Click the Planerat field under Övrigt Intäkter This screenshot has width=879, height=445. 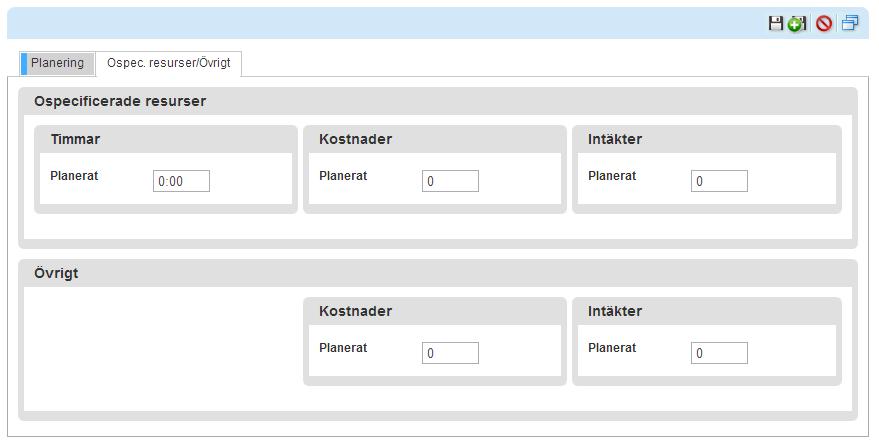[719, 353]
